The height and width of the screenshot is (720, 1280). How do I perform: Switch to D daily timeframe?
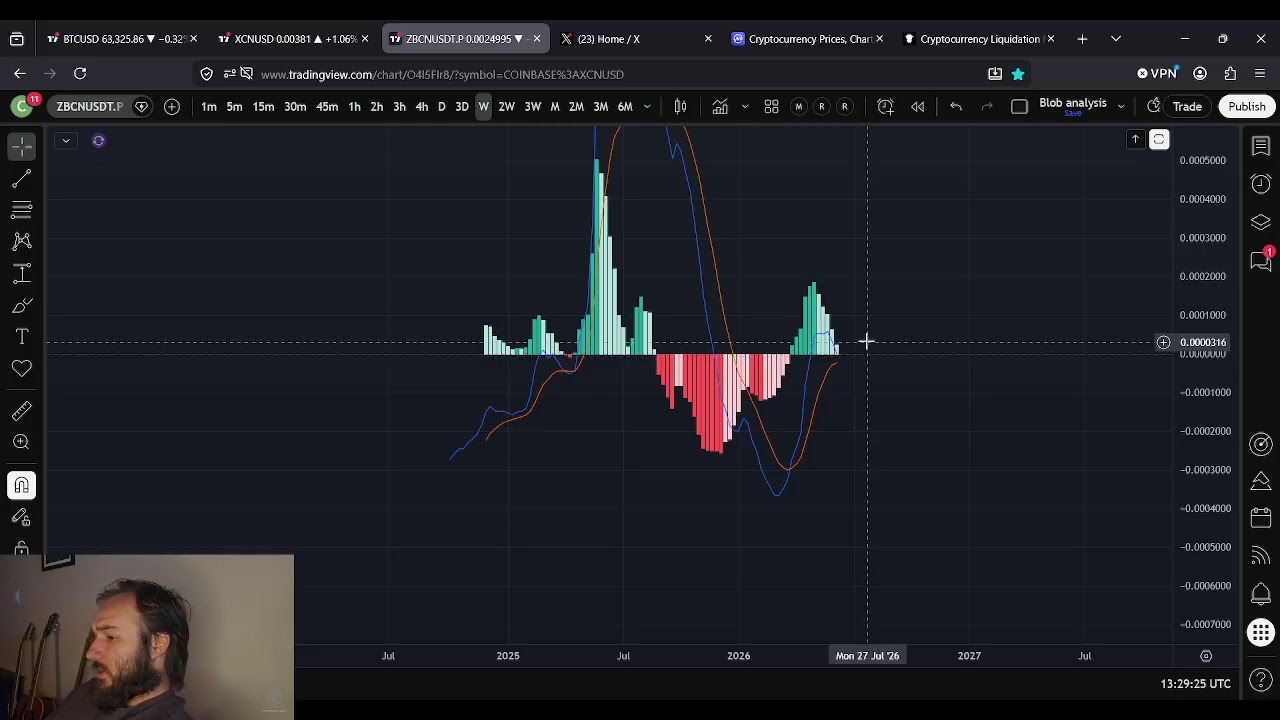click(441, 106)
